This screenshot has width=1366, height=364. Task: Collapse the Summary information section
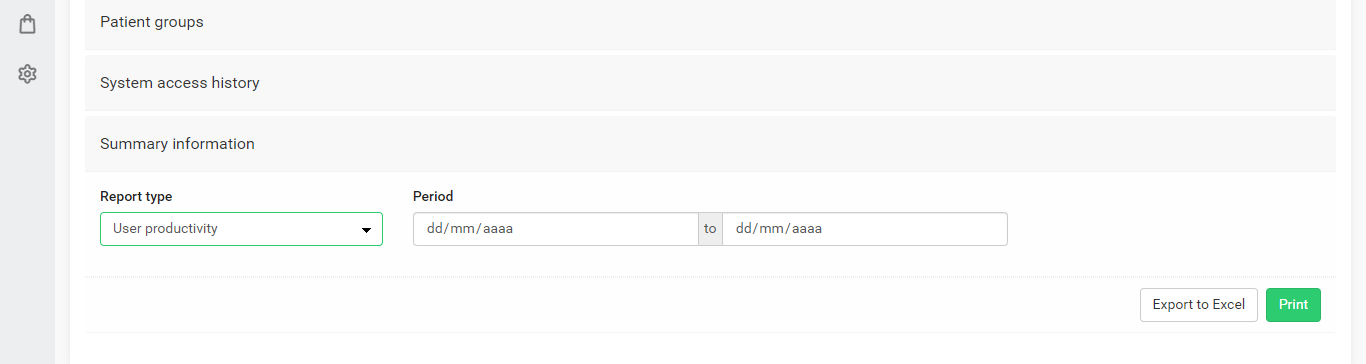coord(710,144)
